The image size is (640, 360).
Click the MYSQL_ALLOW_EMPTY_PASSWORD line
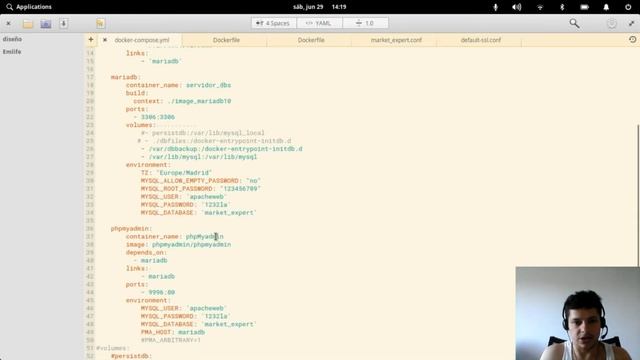pos(201,181)
